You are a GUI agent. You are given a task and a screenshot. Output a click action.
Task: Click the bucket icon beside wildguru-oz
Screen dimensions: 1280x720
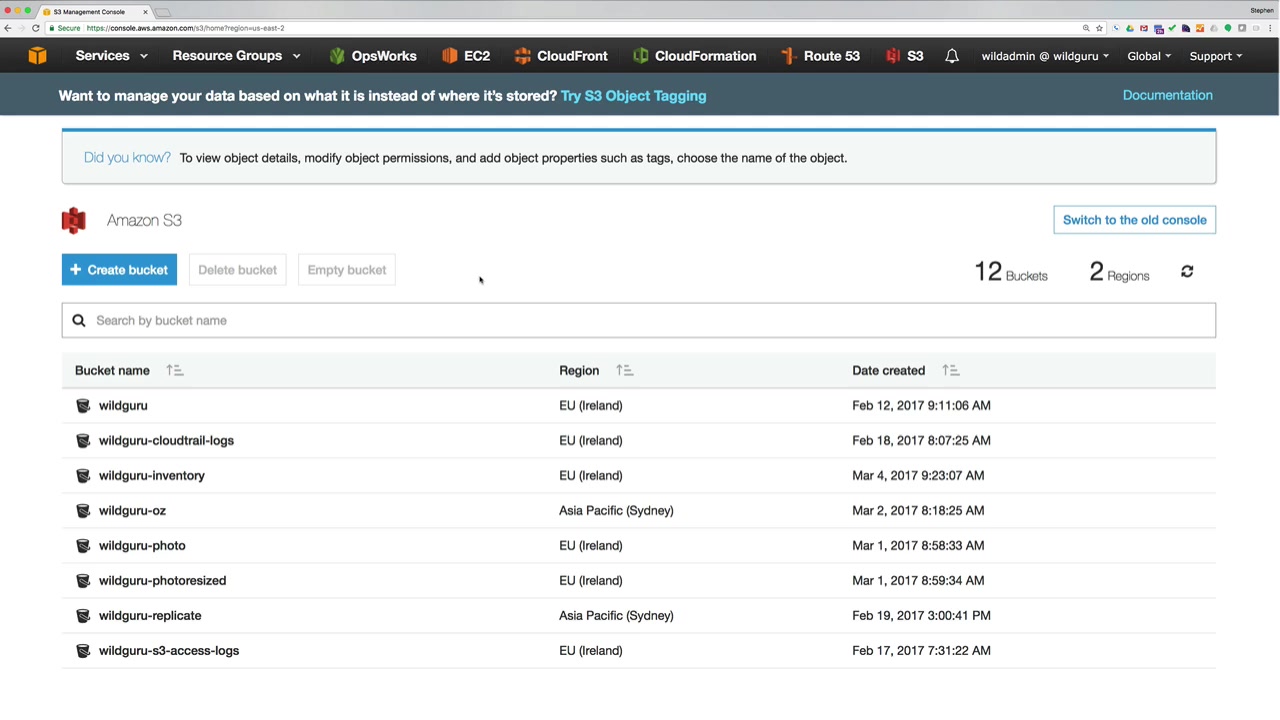pyautogui.click(x=83, y=510)
